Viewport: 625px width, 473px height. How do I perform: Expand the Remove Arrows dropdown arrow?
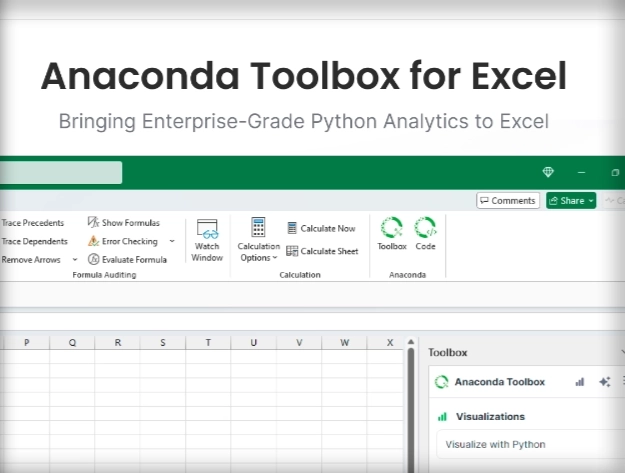75,259
